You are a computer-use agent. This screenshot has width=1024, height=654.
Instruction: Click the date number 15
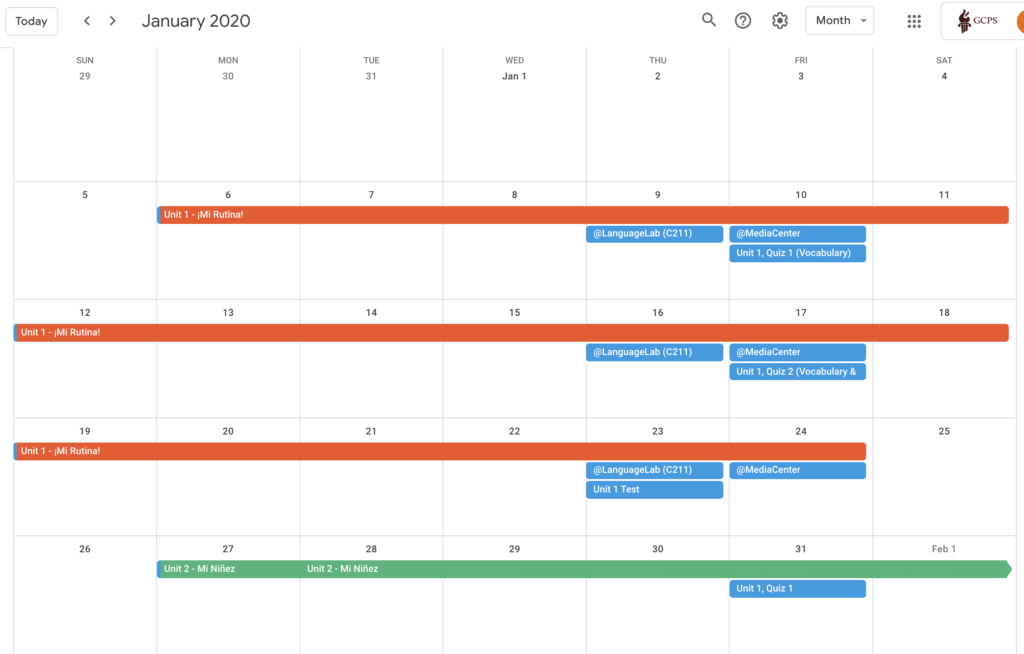coord(515,313)
